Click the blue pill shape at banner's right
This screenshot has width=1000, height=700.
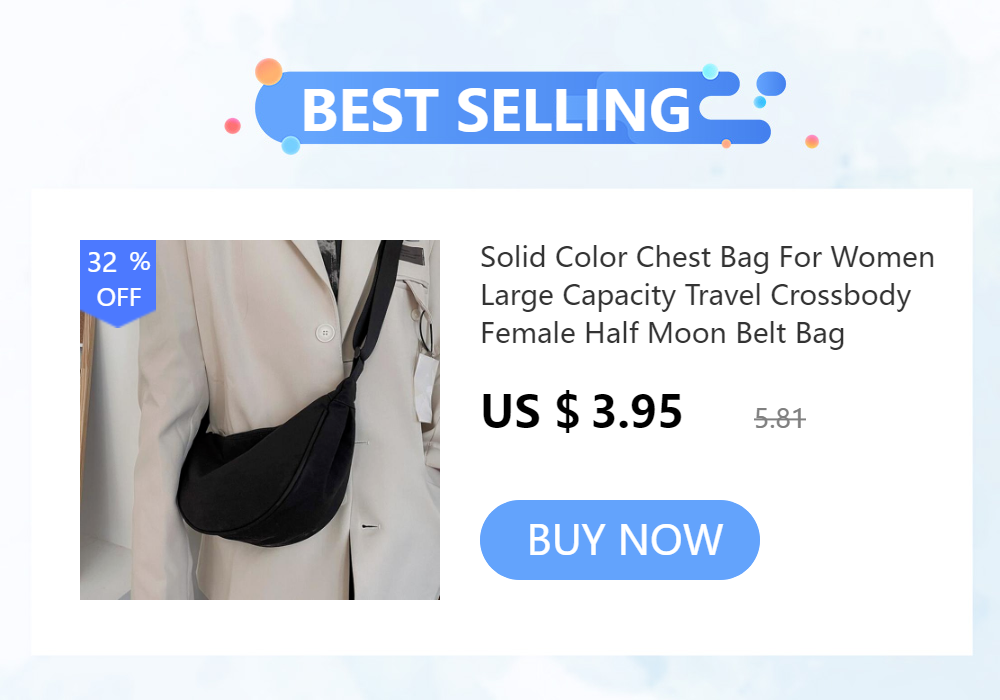[x=771, y=84]
